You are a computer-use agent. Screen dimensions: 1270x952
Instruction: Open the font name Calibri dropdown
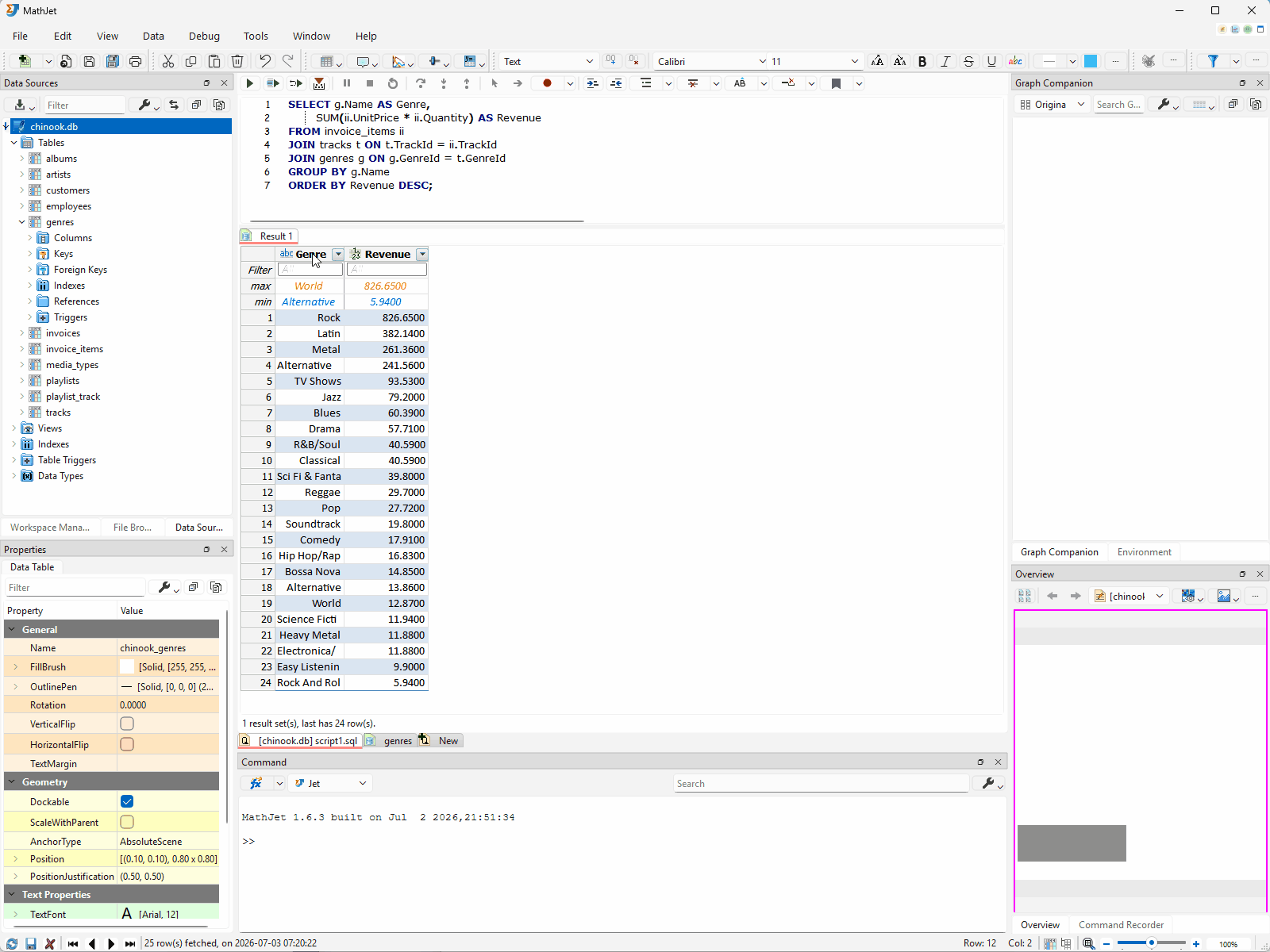tap(763, 61)
